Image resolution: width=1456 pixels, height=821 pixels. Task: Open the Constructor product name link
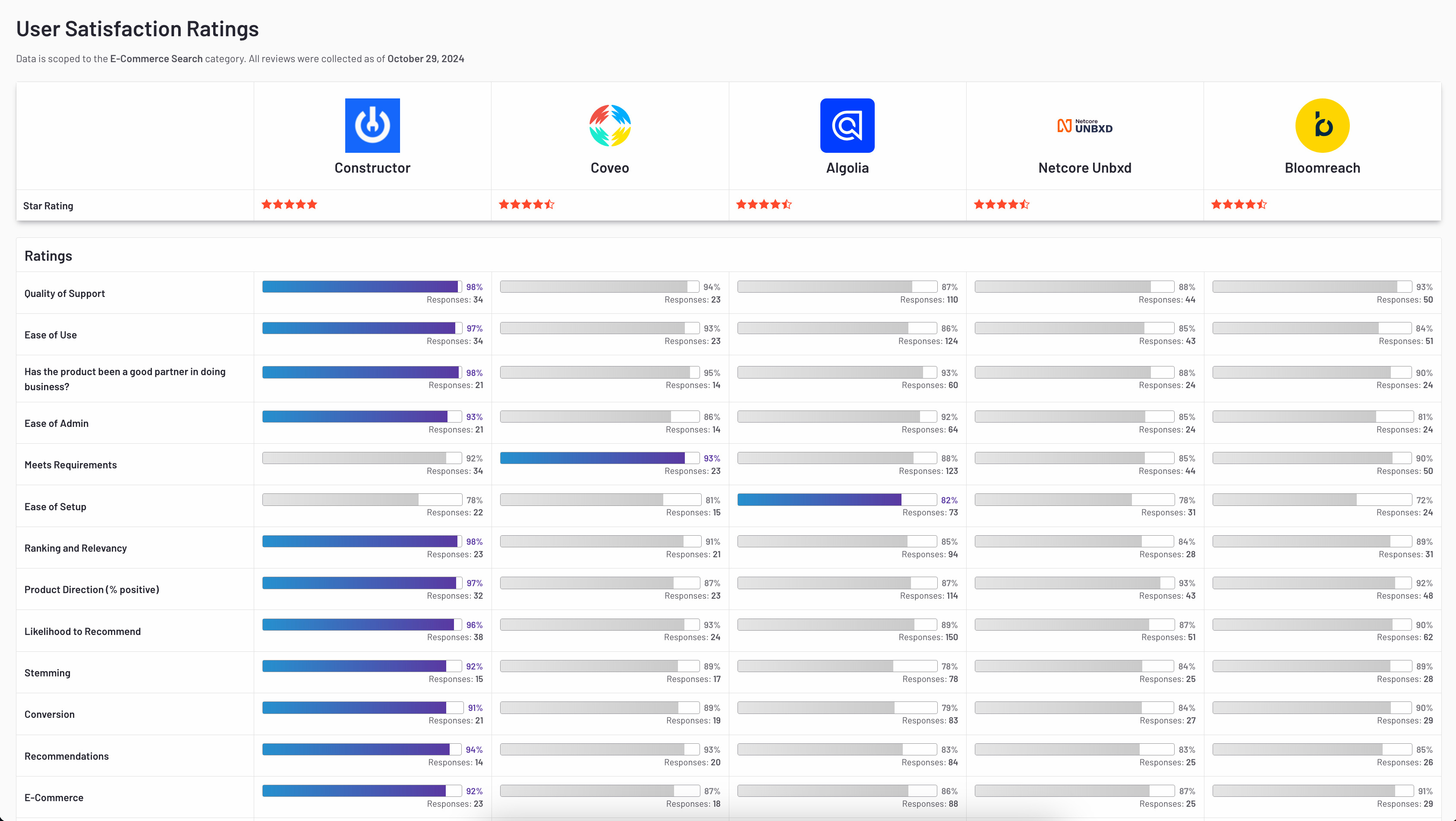(x=372, y=168)
